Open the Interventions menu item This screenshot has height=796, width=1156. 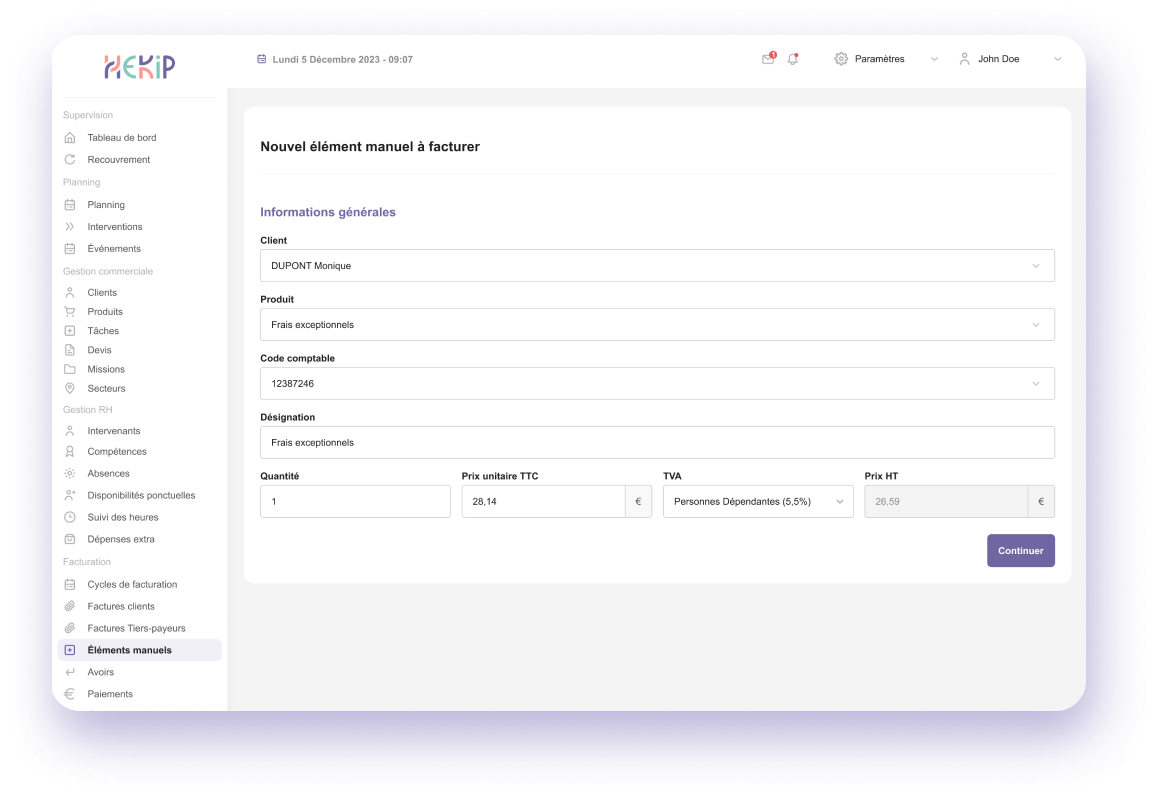tap(115, 227)
